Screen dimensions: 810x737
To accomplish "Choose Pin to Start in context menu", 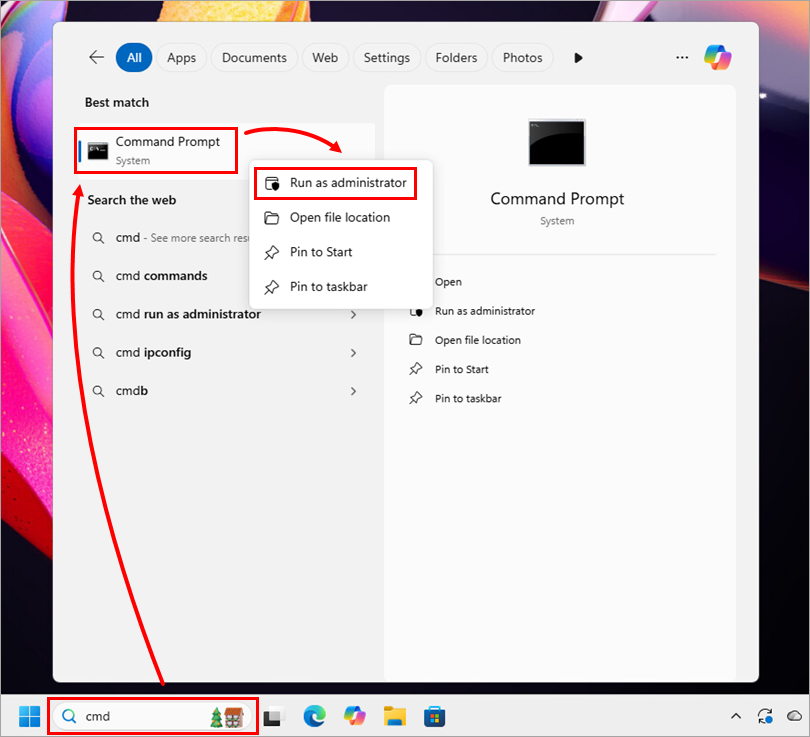I will point(320,252).
